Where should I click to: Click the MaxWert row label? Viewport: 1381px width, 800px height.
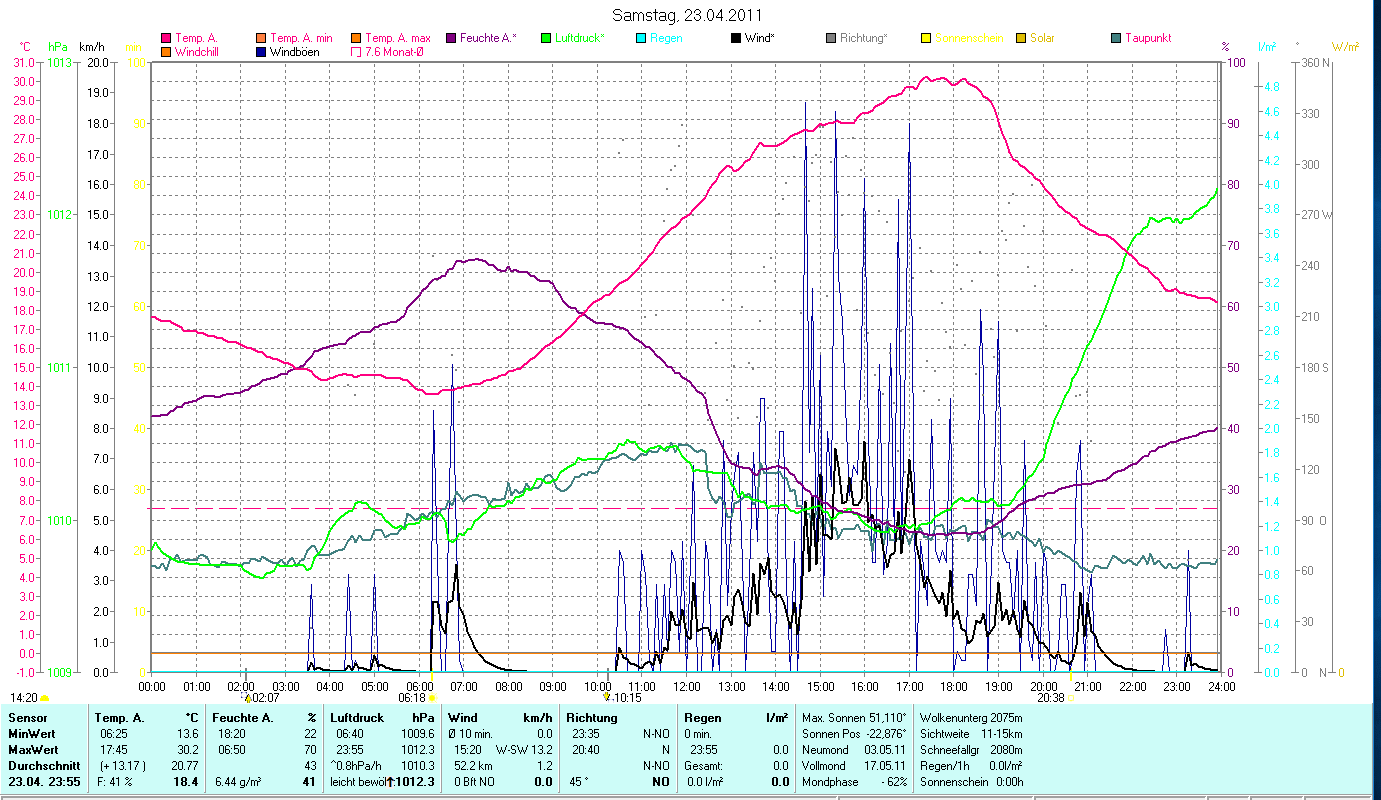[33, 750]
